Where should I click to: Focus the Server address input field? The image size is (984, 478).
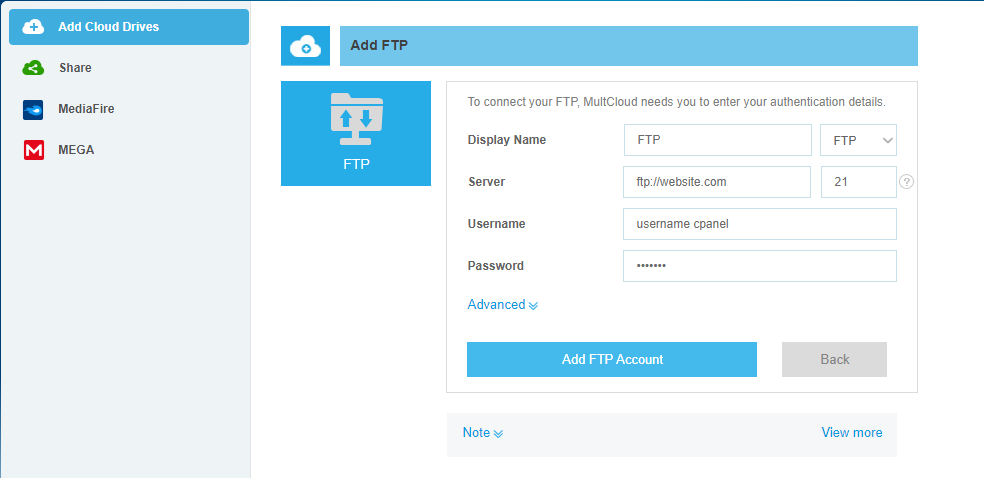(x=716, y=182)
